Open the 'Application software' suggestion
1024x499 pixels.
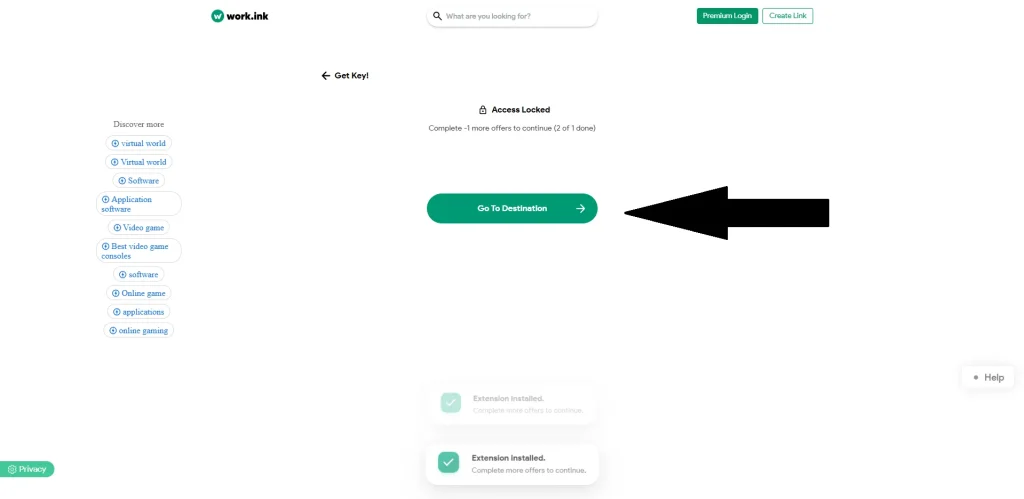pos(139,204)
